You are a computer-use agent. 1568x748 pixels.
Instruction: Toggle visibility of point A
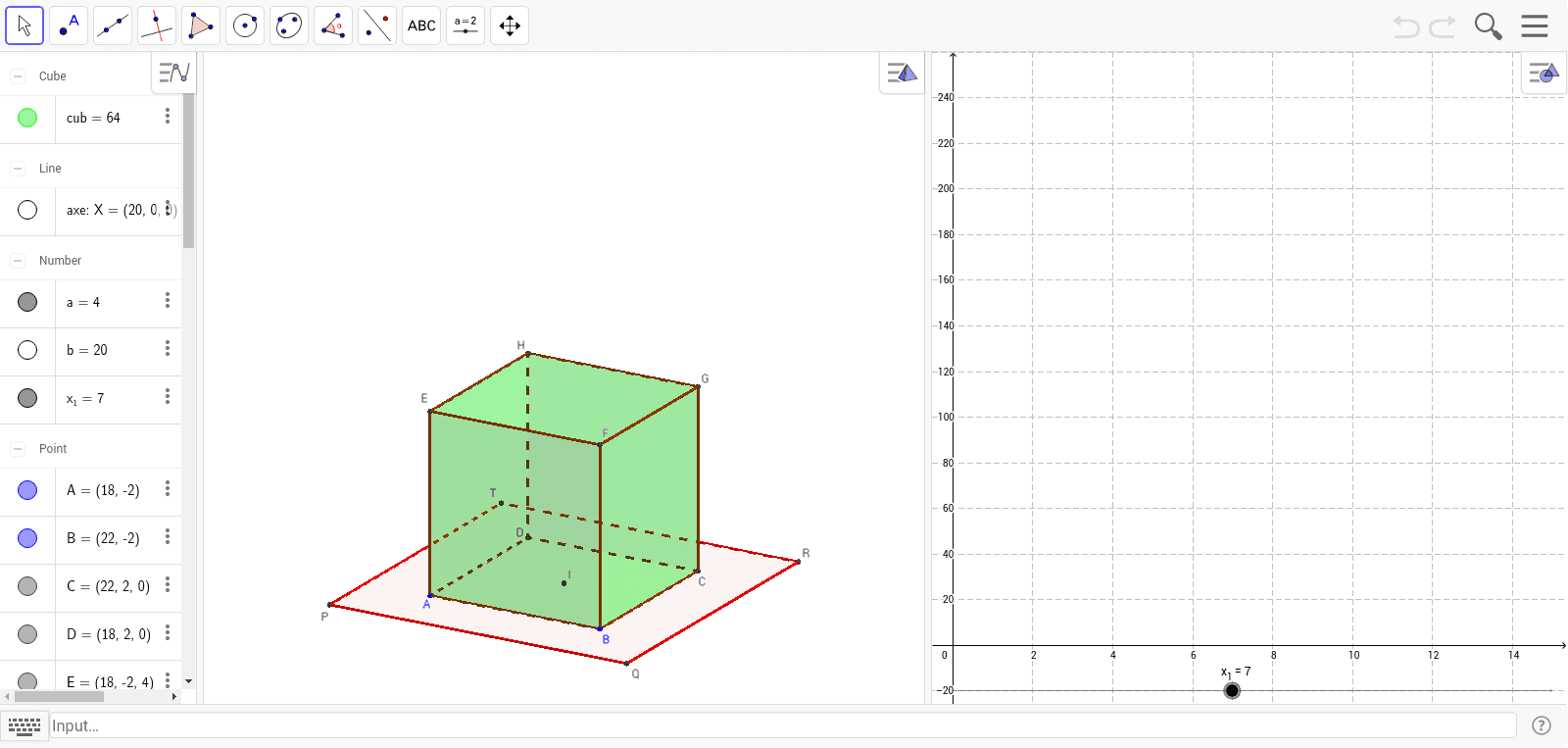(27, 490)
